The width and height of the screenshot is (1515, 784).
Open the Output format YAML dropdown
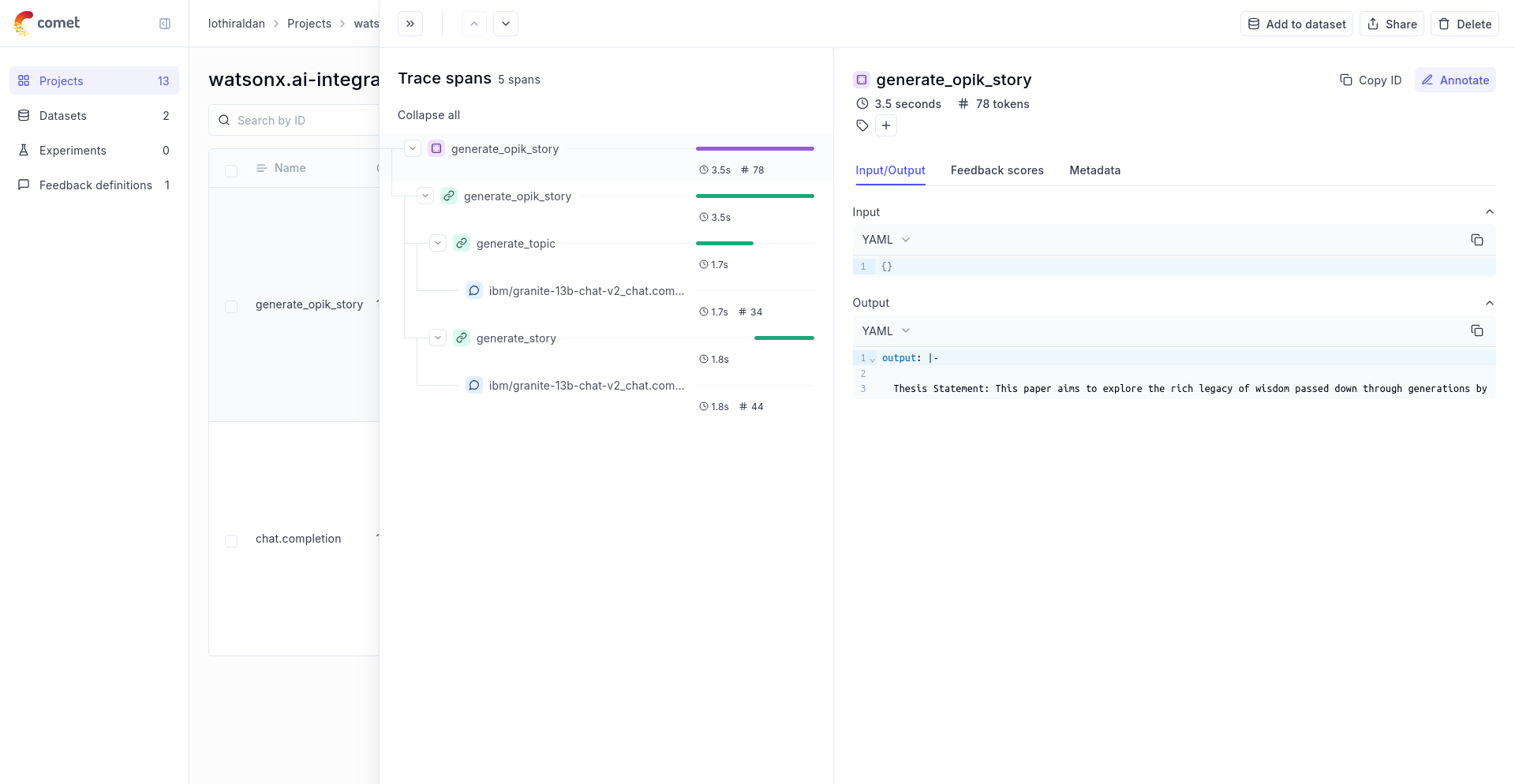click(x=885, y=331)
